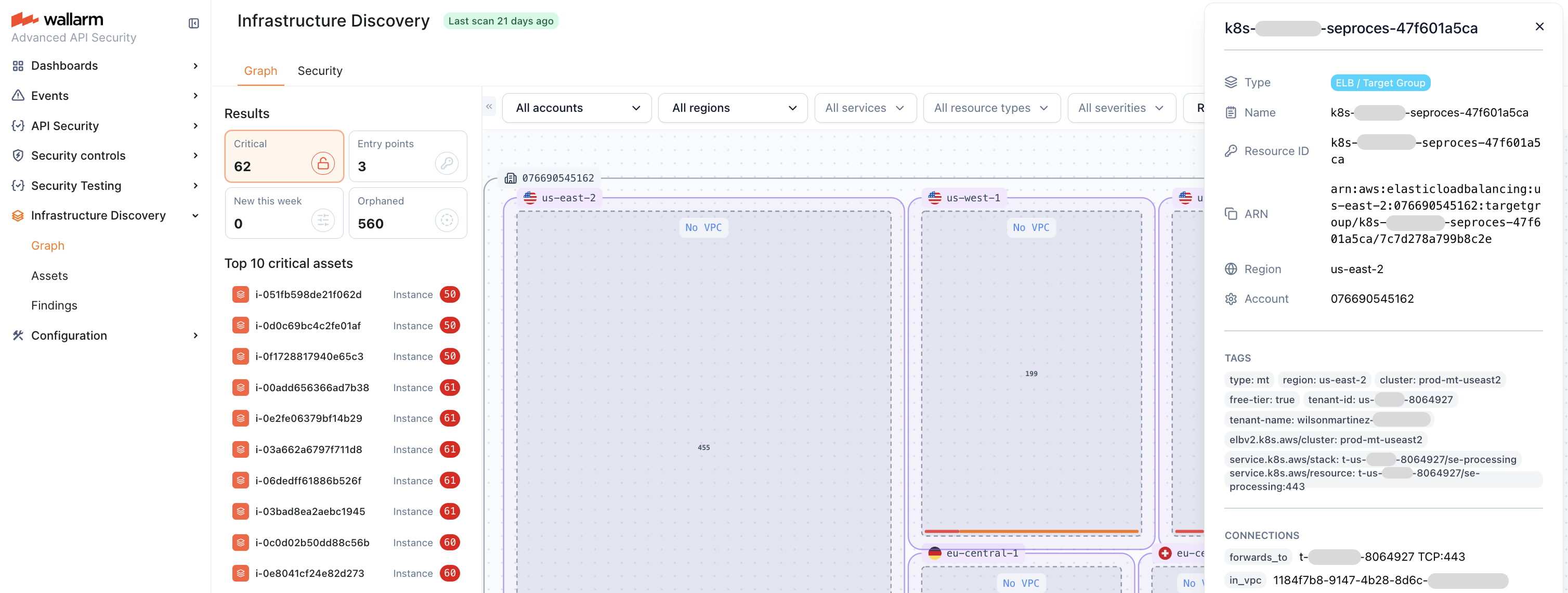Click the Resource ID key icon
The height and width of the screenshot is (593, 1568).
click(x=1231, y=151)
